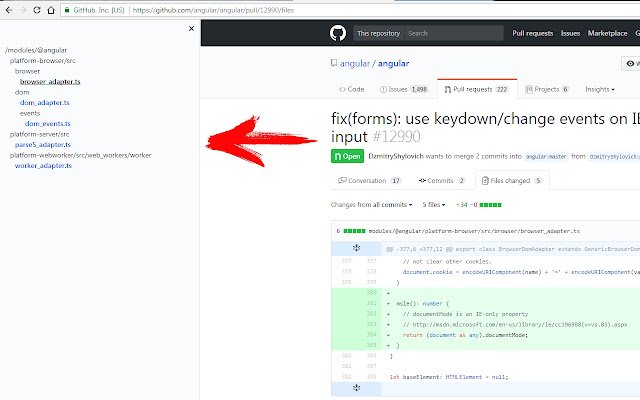Open Marketplace in top navigation
Viewport: 640px width, 400px height.
pos(607,33)
